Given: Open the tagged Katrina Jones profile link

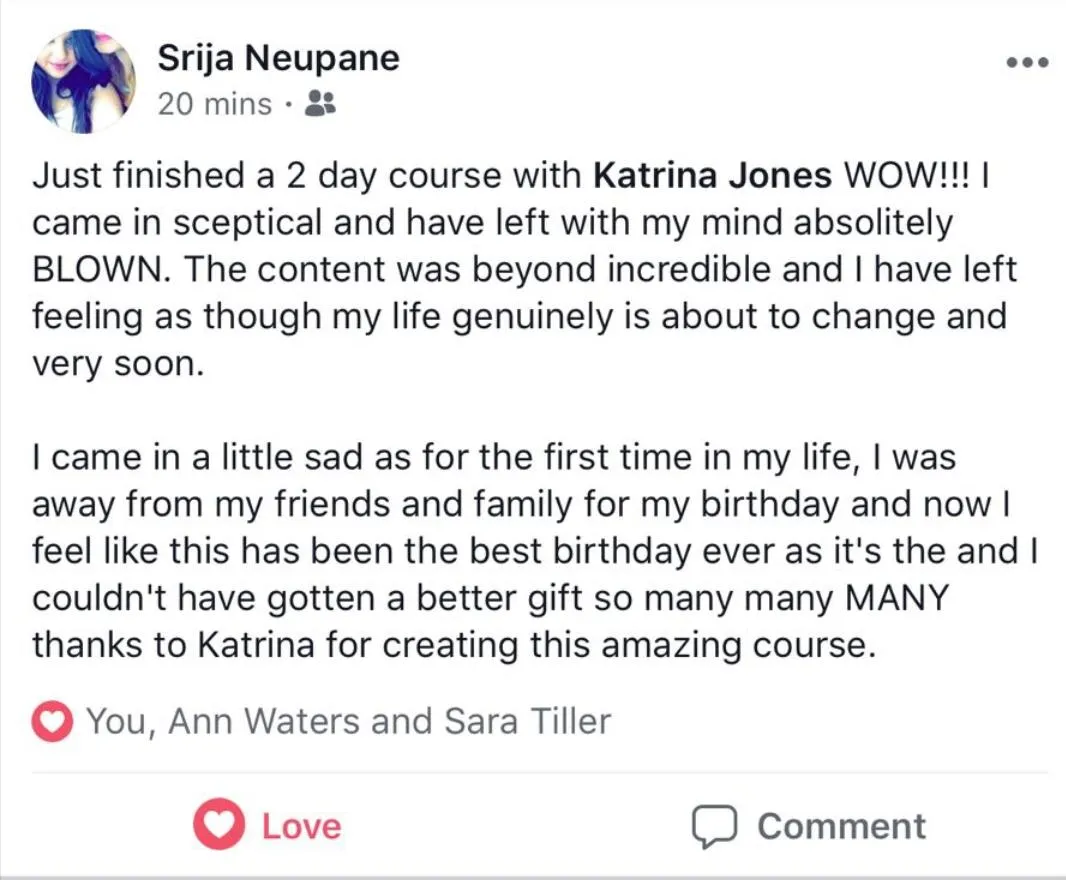Looking at the screenshot, I should (712, 176).
